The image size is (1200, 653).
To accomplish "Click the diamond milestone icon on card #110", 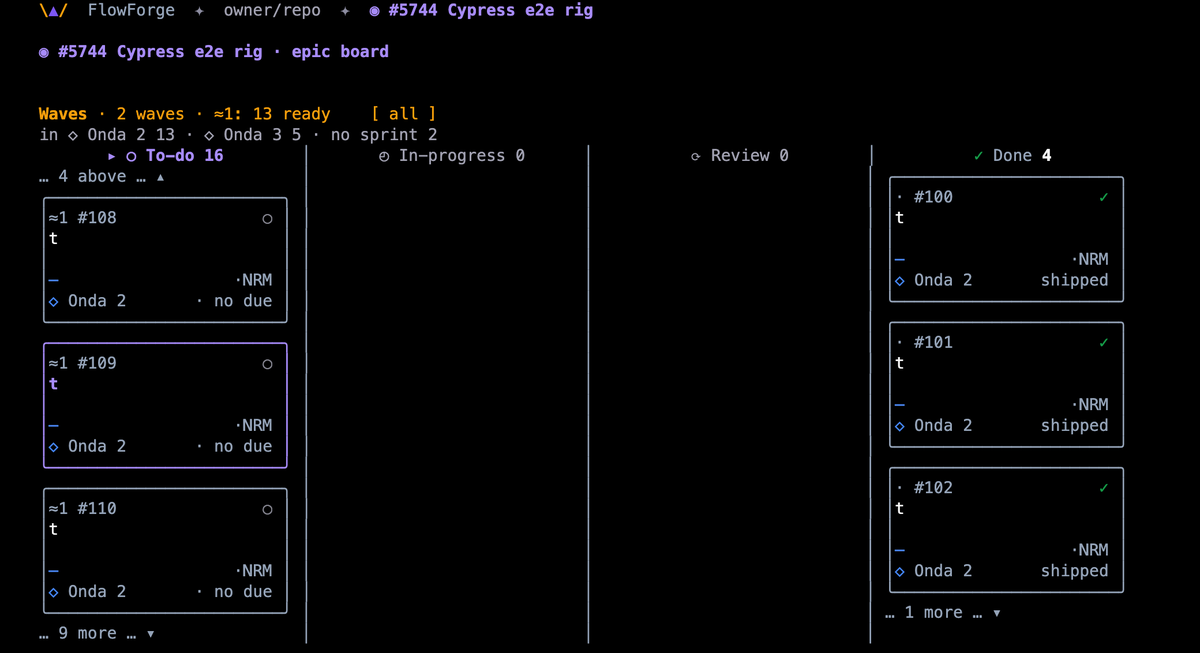I will point(54,592).
